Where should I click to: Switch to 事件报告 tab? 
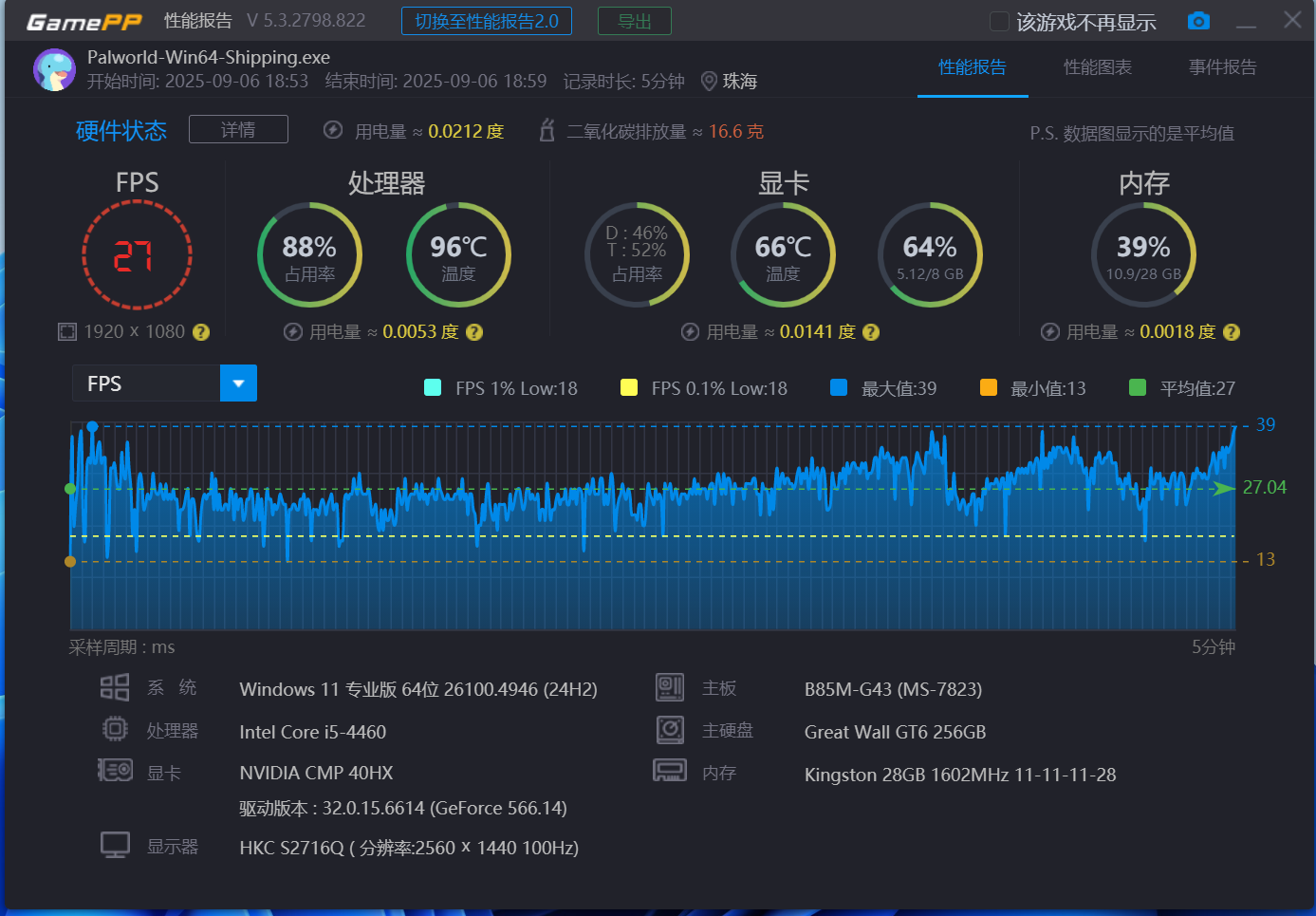(1223, 67)
